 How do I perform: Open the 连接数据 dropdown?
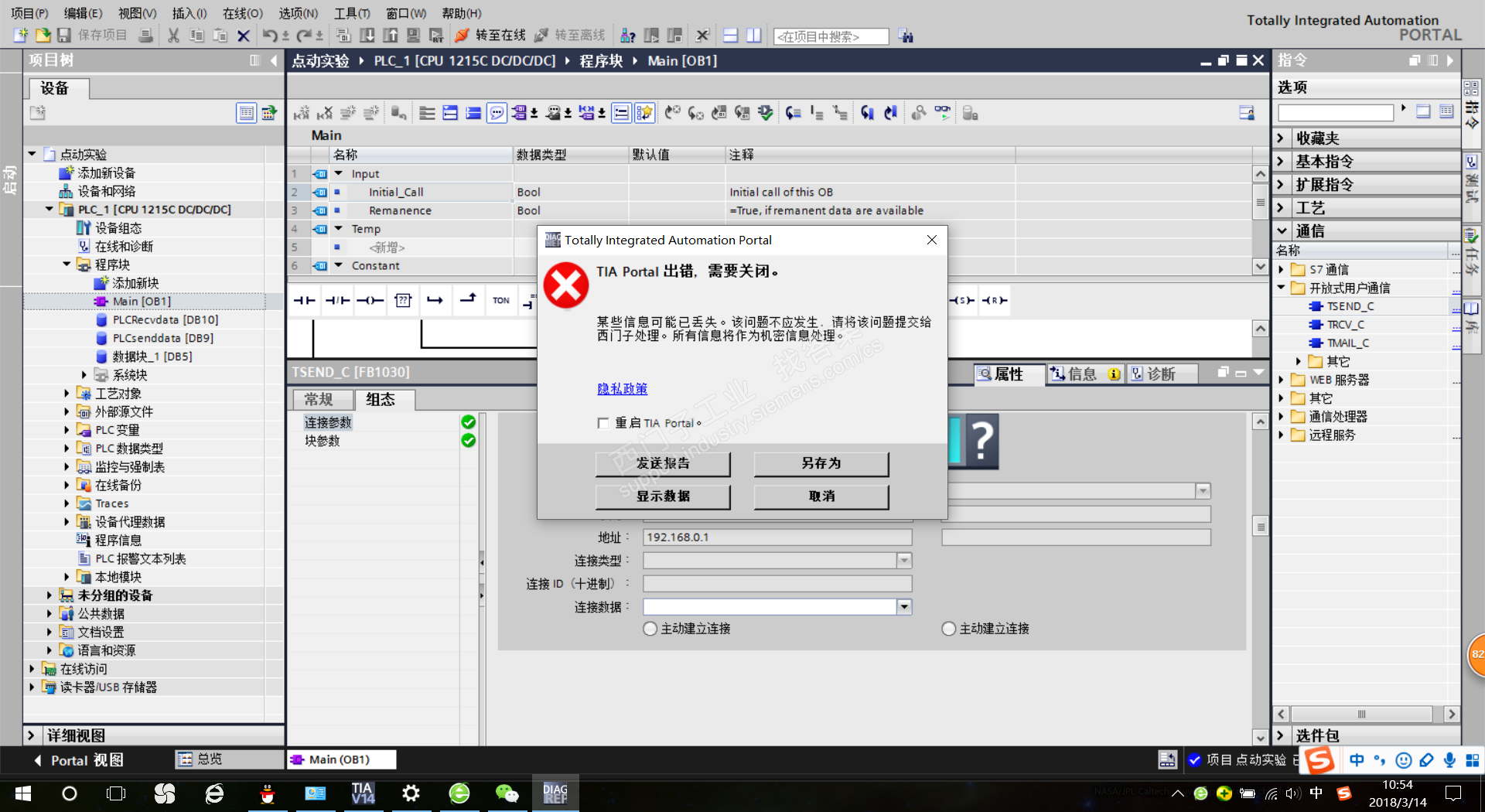[x=904, y=607]
